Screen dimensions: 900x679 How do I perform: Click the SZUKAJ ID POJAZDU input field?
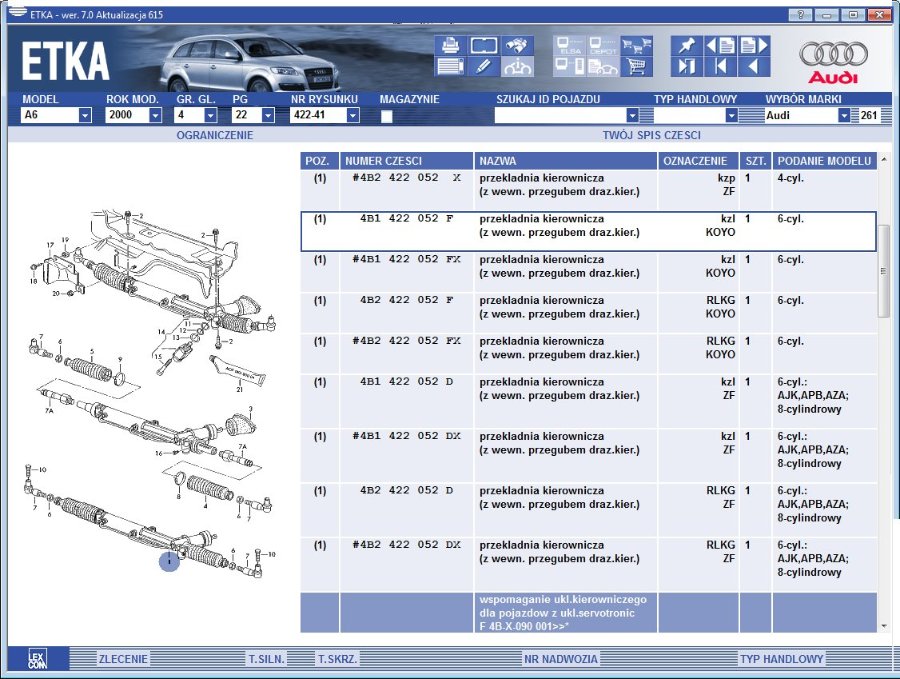(560, 115)
